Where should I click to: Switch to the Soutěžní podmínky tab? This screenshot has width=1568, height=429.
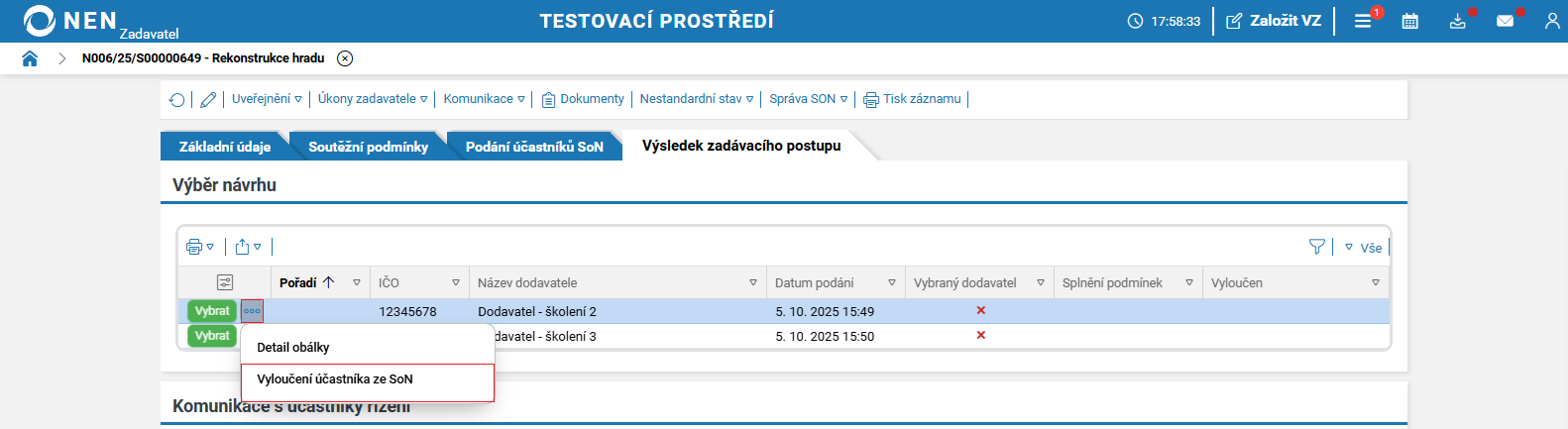point(368,147)
